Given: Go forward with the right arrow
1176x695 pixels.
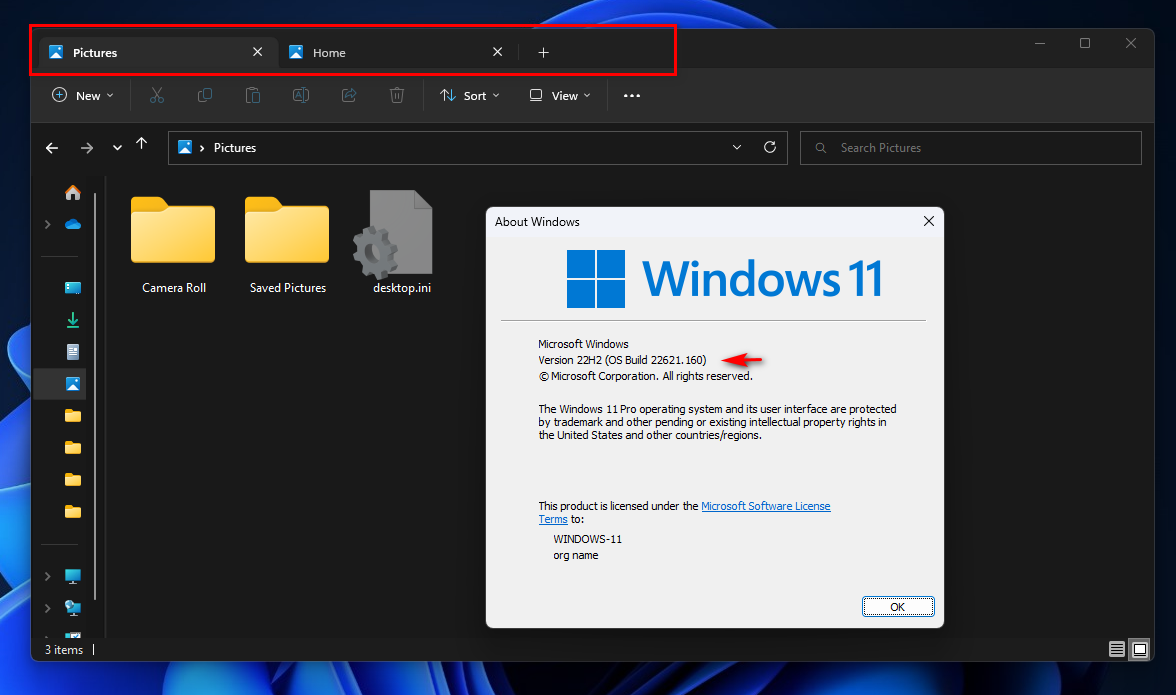Looking at the screenshot, I should click(x=87, y=148).
